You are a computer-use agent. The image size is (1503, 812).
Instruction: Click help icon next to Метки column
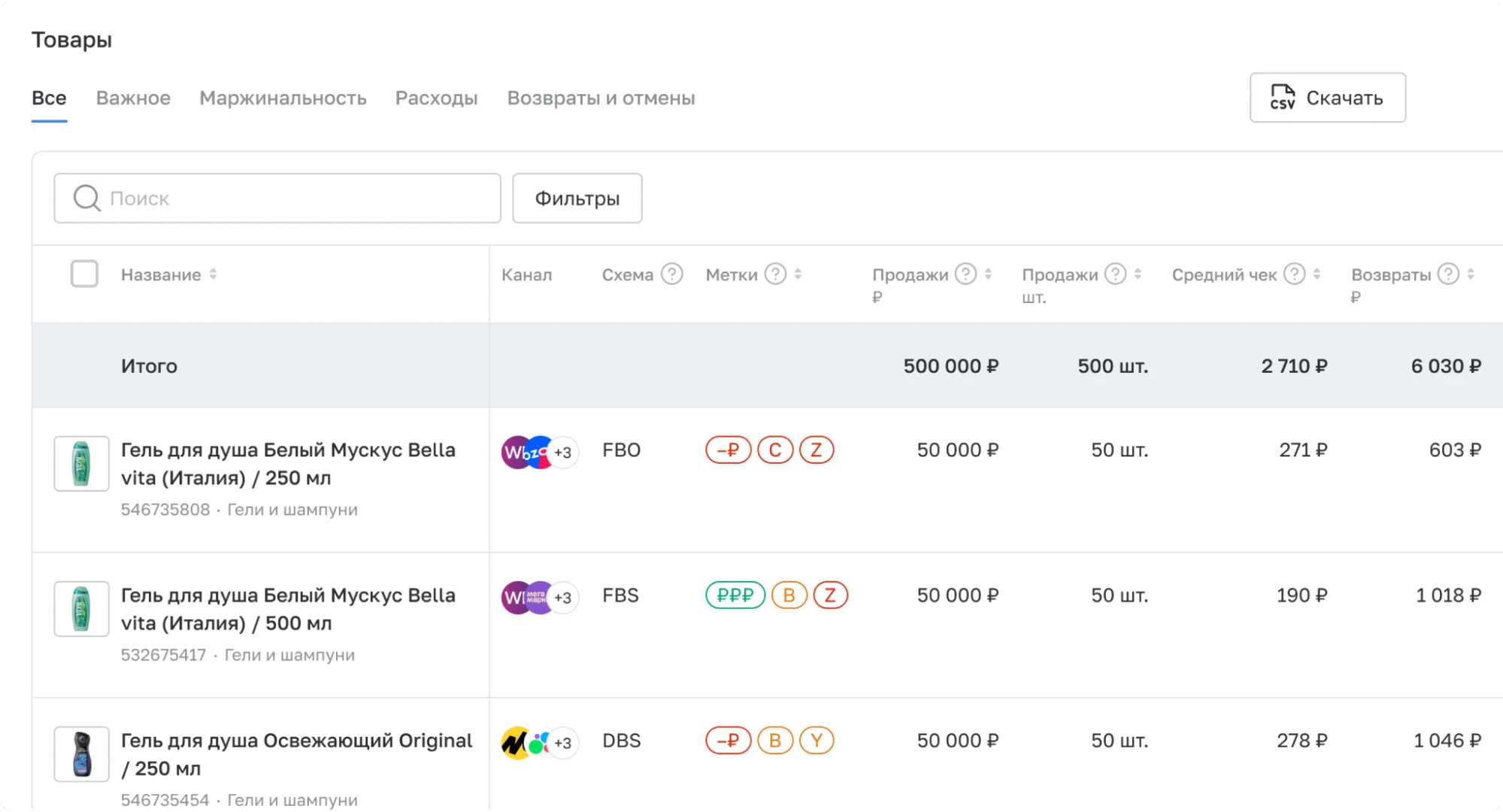(x=775, y=274)
